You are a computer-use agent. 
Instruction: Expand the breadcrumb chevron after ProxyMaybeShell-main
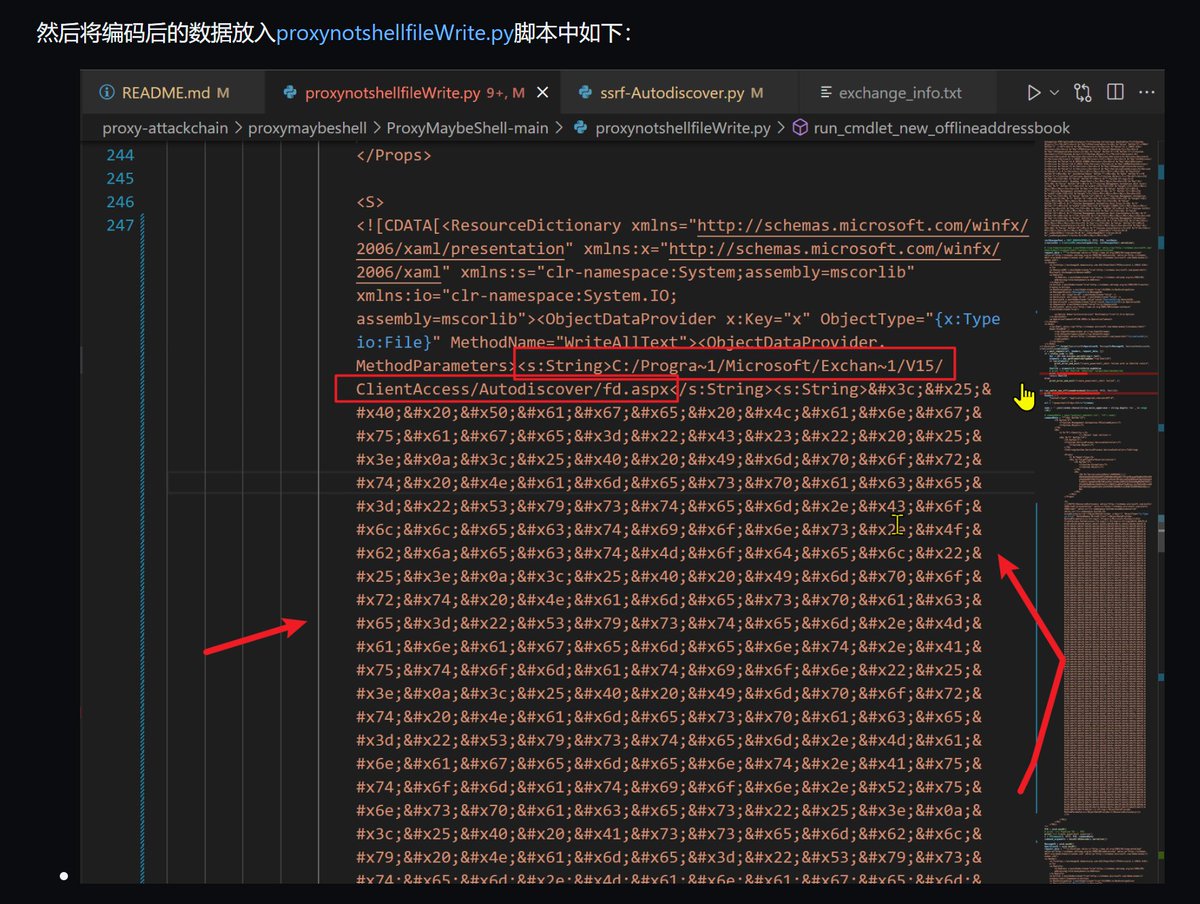[559, 128]
